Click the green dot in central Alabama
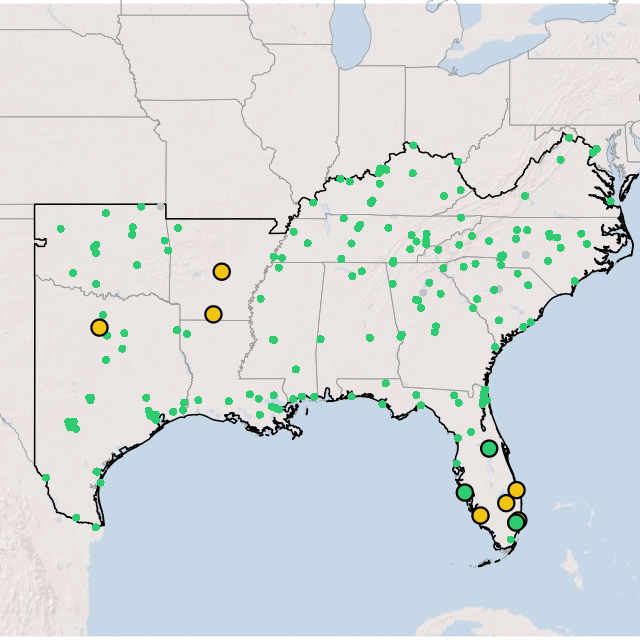This screenshot has height=640, width=640. (x=370, y=338)
